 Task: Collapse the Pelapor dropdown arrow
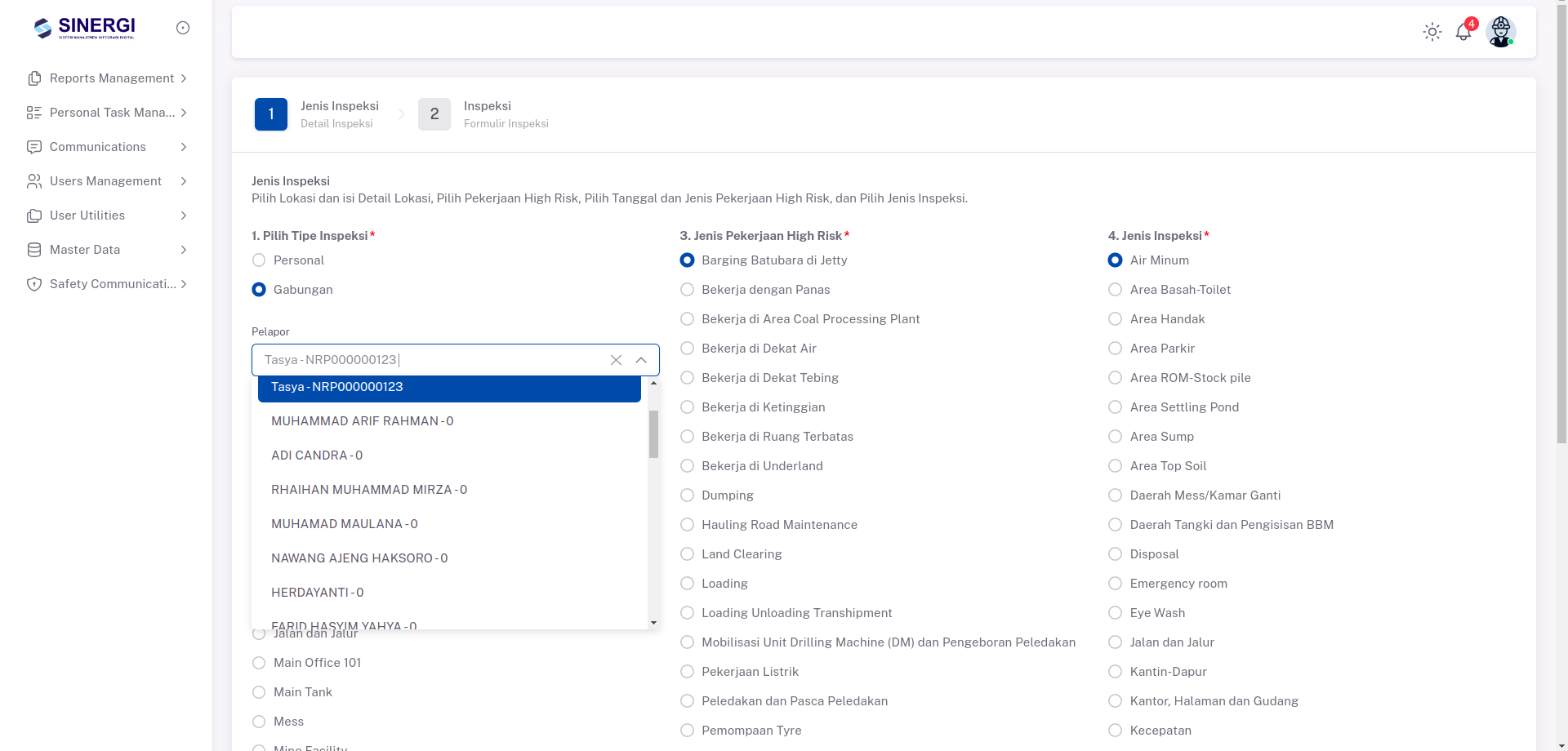(641, 360)
